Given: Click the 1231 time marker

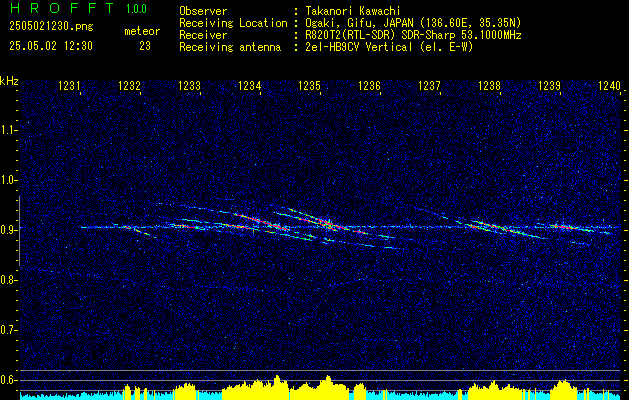Looking at the screenshot, I should coord(69,86).
